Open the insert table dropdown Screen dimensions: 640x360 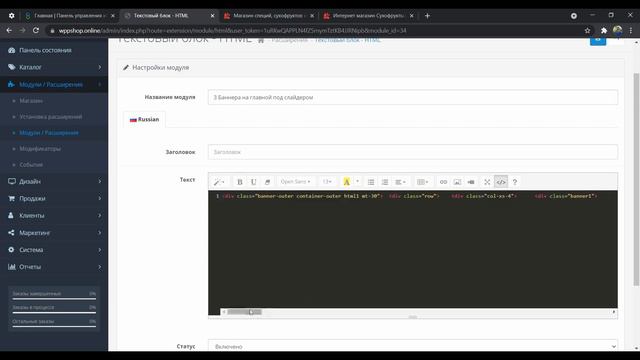point(422,182)
